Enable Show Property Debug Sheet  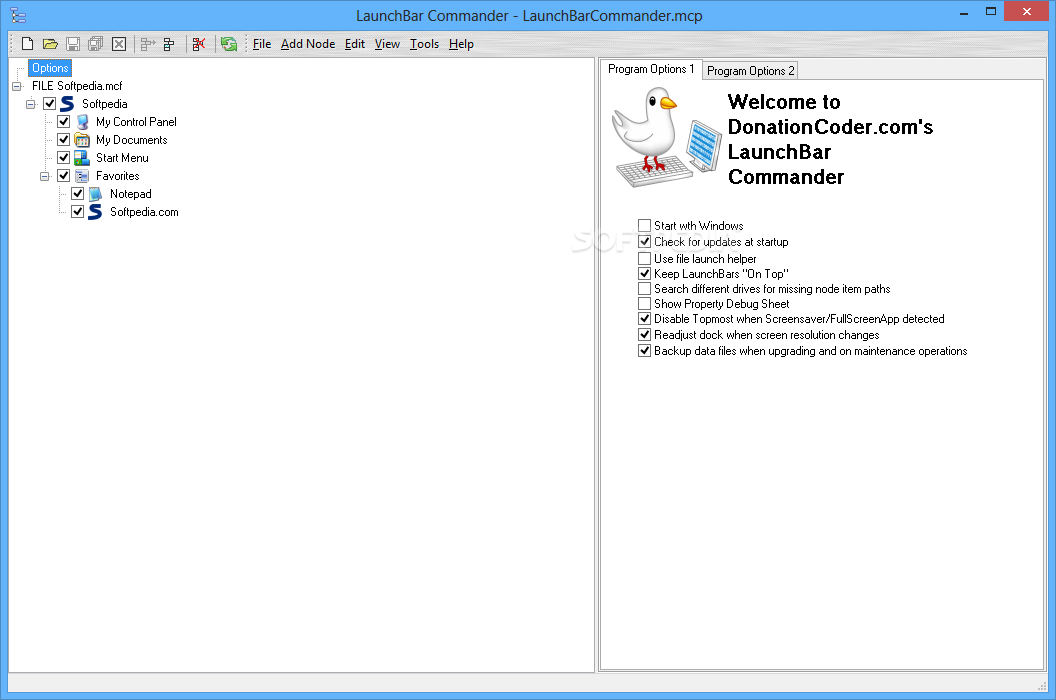[645, 304]
